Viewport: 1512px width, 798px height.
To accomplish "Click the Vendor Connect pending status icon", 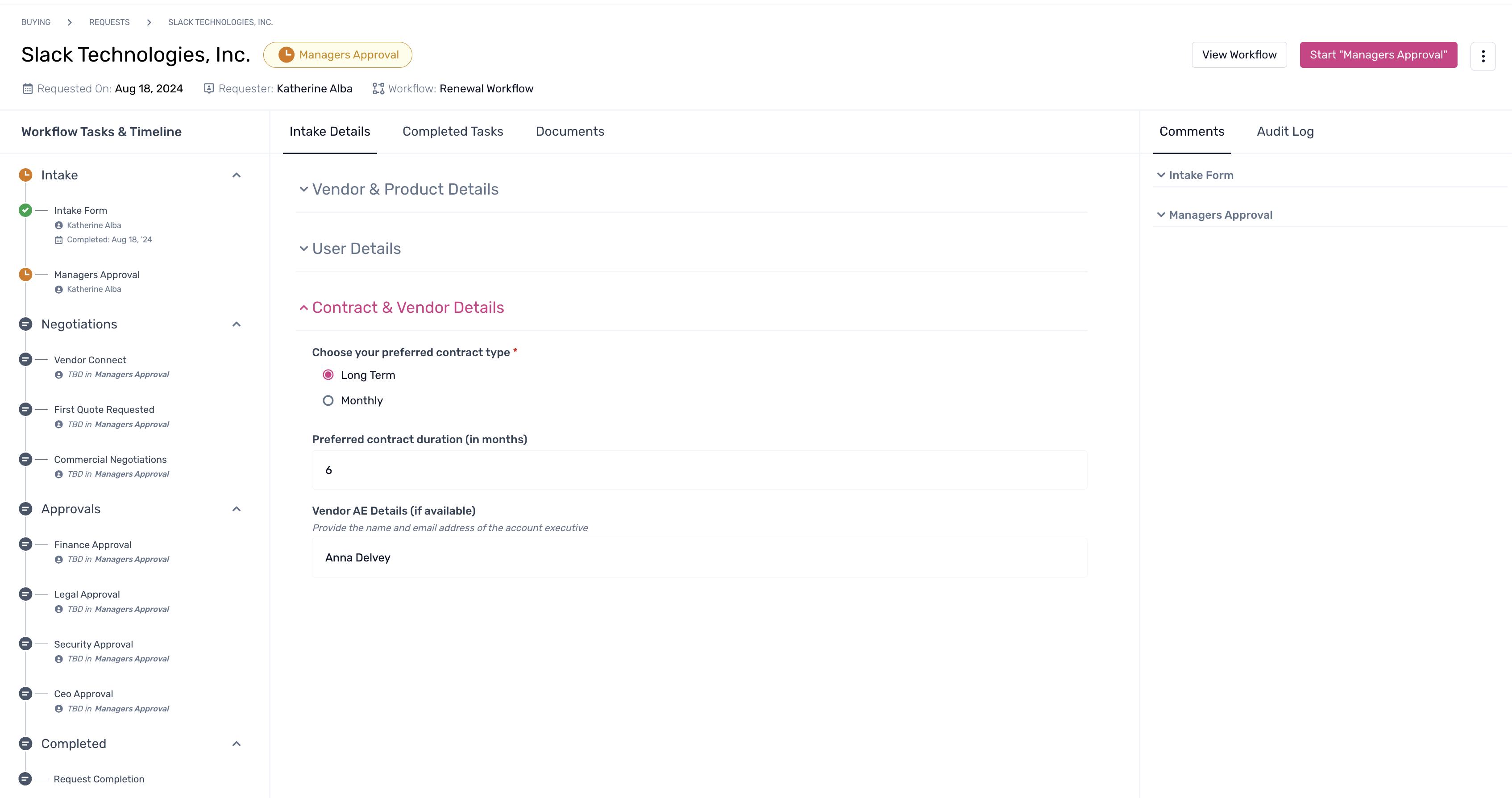I will point(25,359).
